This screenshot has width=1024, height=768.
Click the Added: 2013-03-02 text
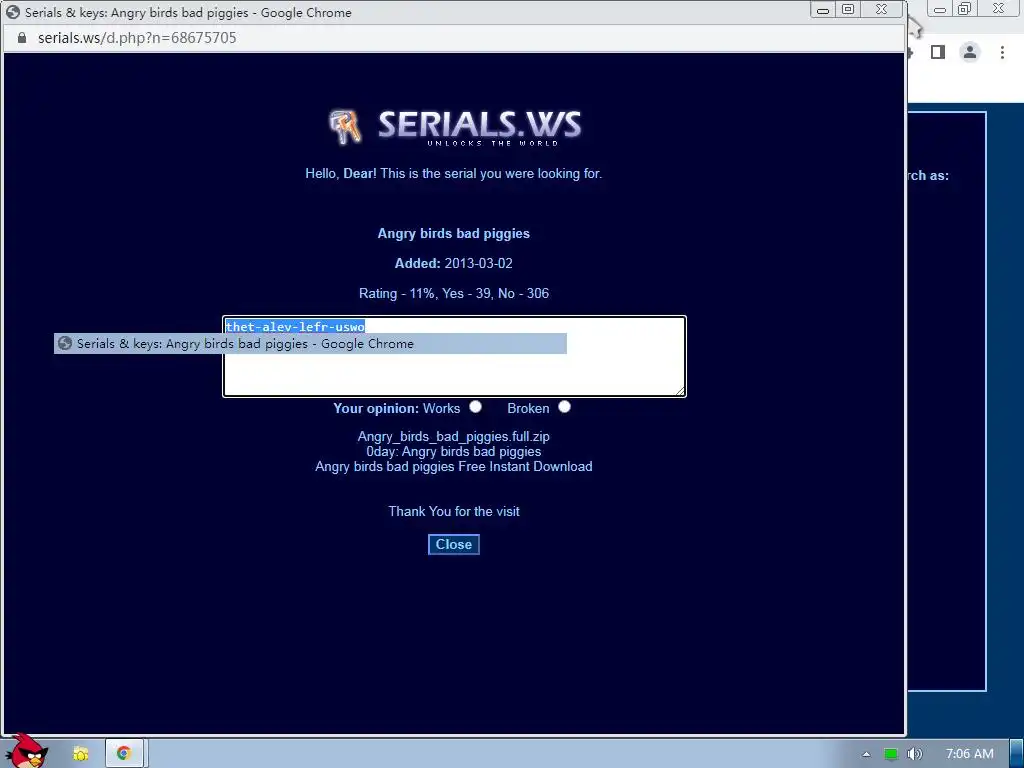tap(454, 263)
